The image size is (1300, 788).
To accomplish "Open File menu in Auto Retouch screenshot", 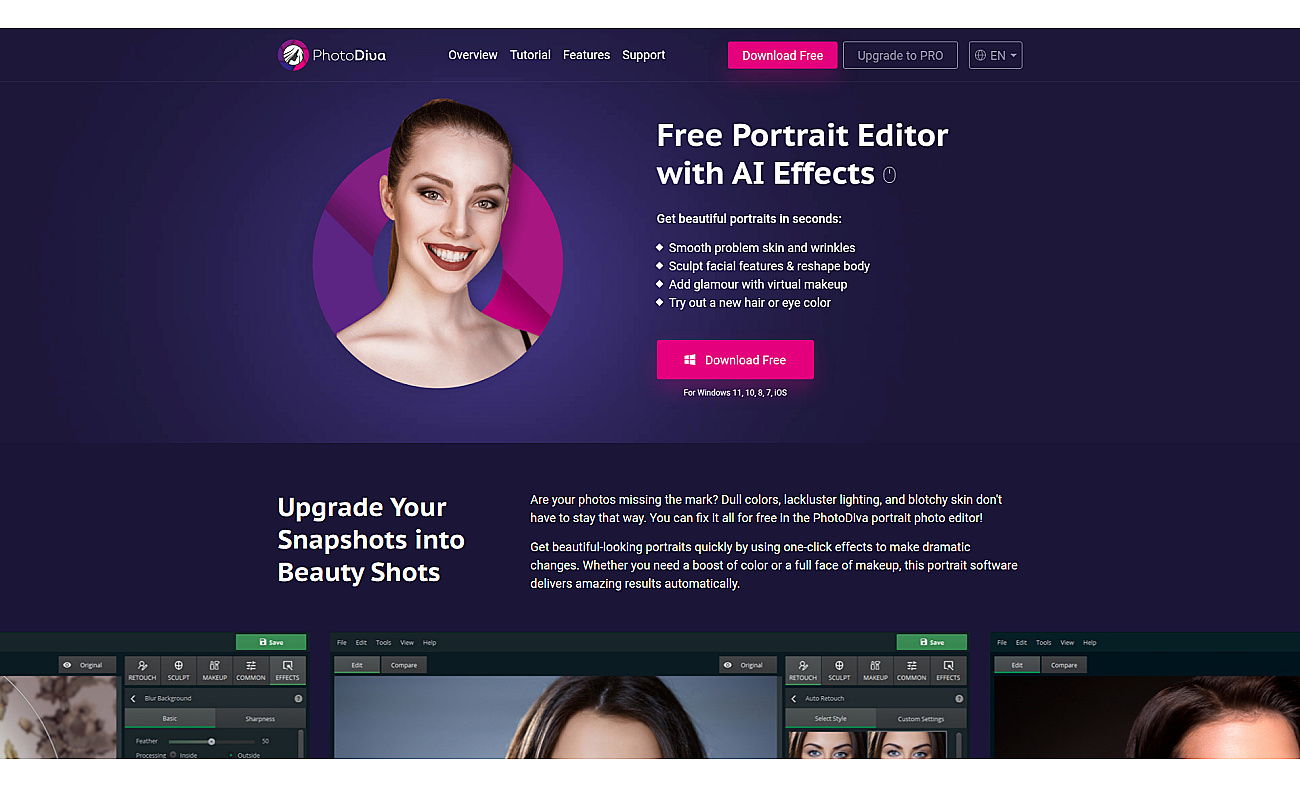I will pos(342,642).
